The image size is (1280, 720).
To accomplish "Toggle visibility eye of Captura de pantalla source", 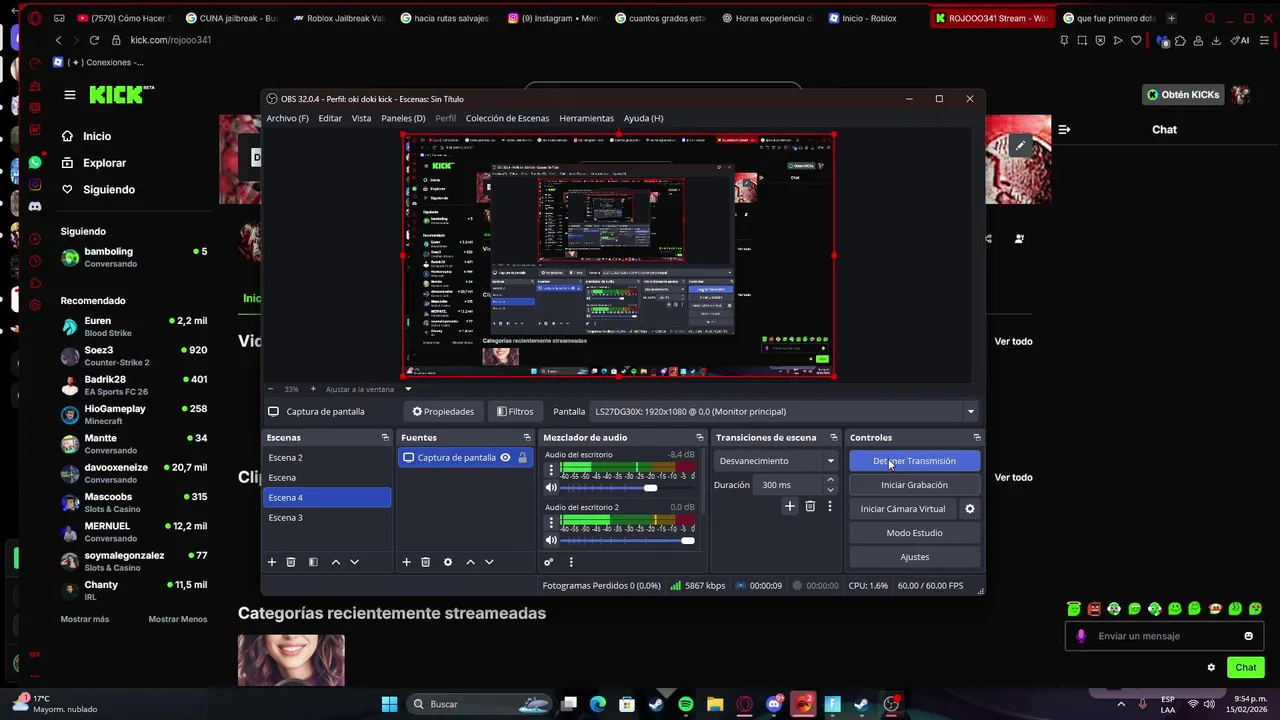I will [x=505, y=458].
